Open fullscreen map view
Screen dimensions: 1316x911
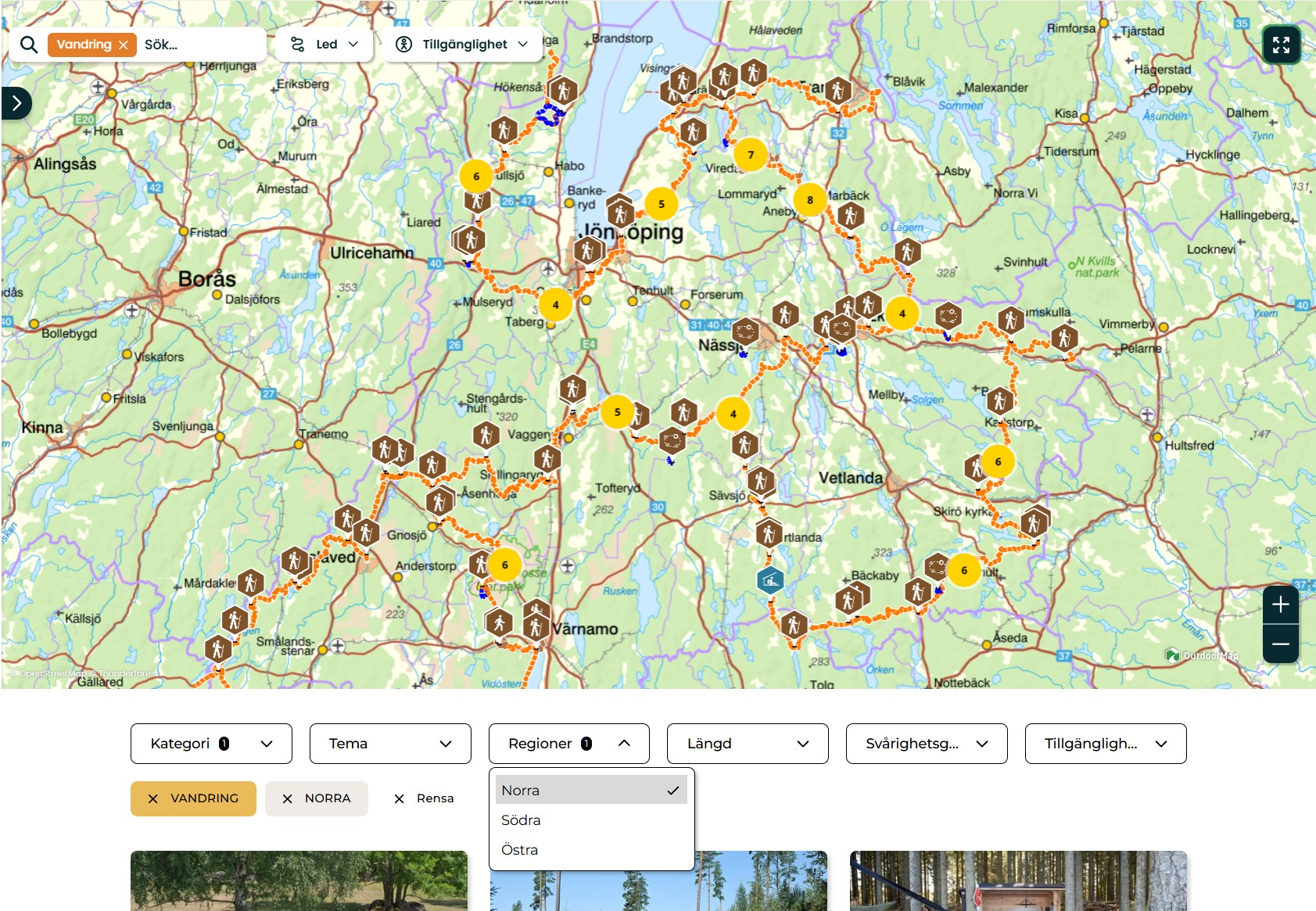1281,45
